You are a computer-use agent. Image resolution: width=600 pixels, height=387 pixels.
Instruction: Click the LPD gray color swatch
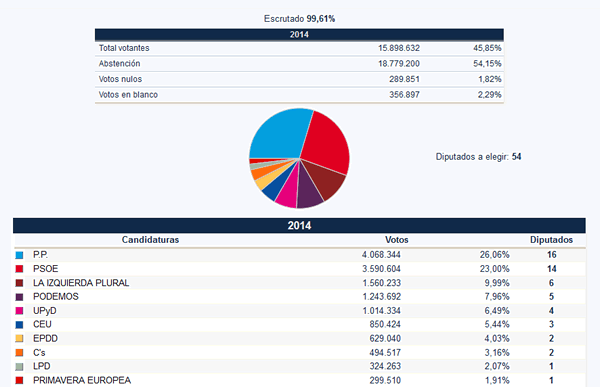[x=19, y=367]
